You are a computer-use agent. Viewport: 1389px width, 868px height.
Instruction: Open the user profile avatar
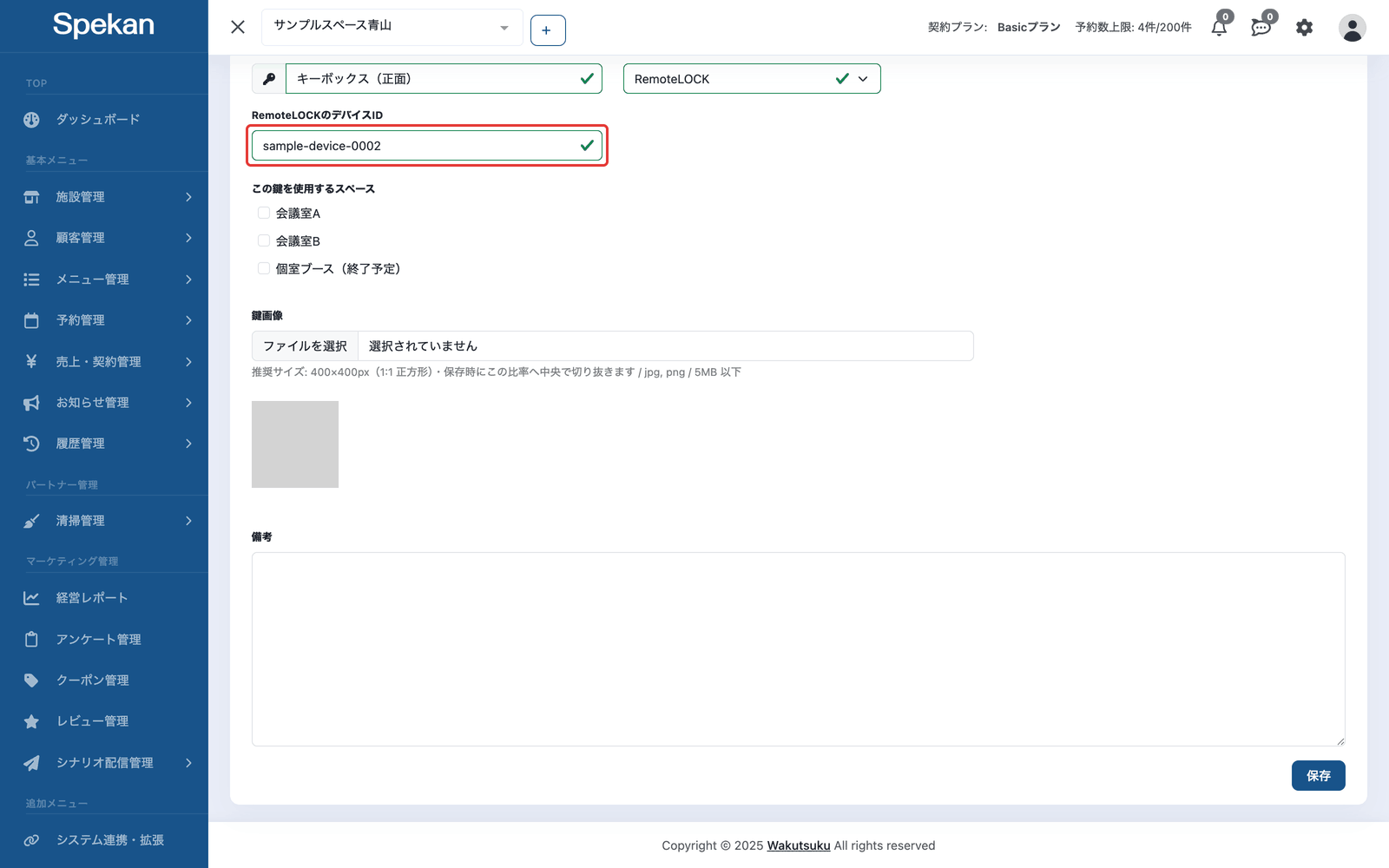pos(1352,28)
